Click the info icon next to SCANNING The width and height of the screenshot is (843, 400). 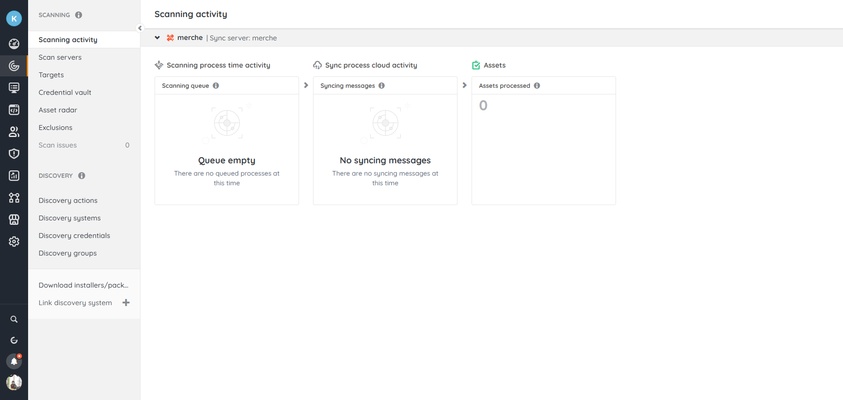click(x=78, y=15)
